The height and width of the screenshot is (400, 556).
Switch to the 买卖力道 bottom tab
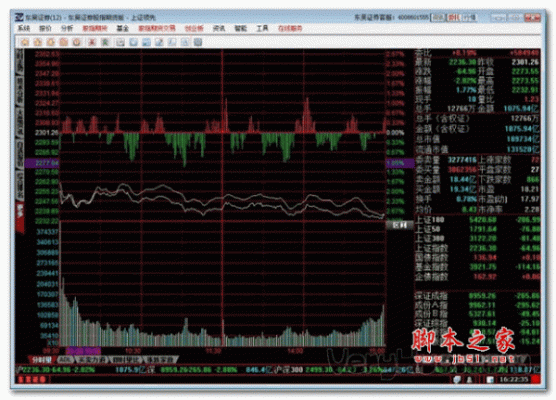click(x=92, y=360)
